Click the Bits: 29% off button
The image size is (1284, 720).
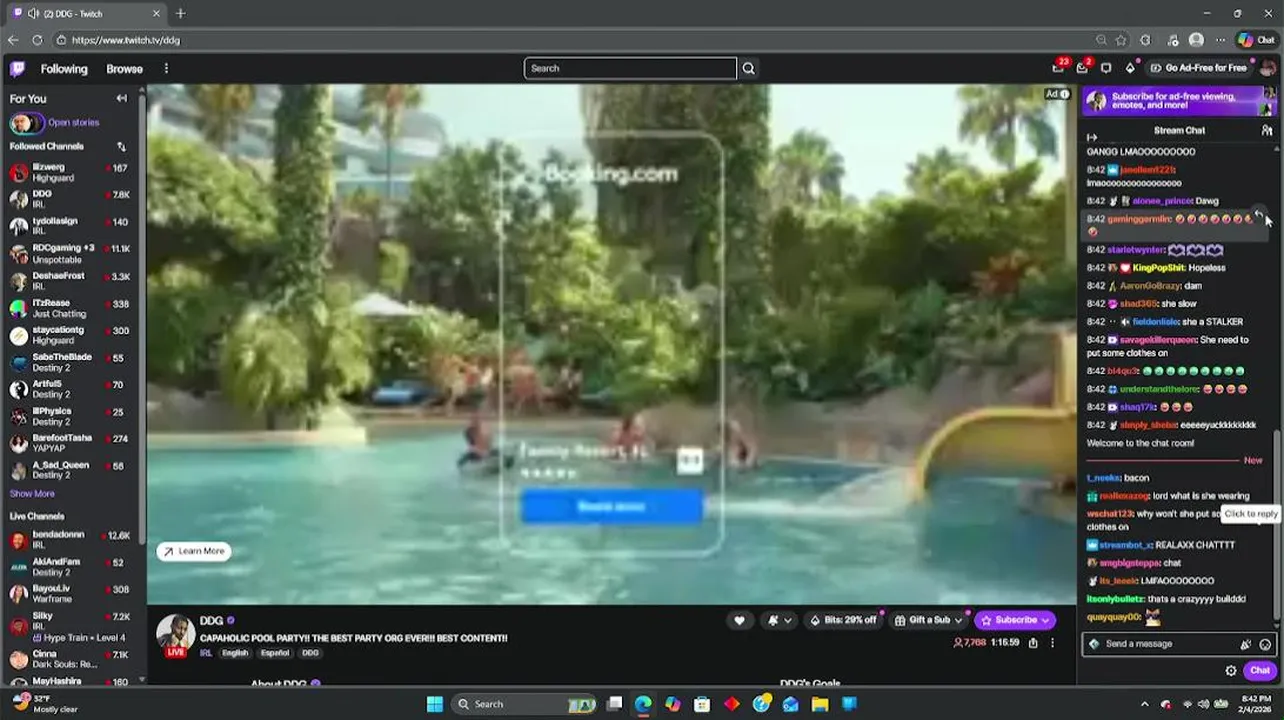coord(843,620)
